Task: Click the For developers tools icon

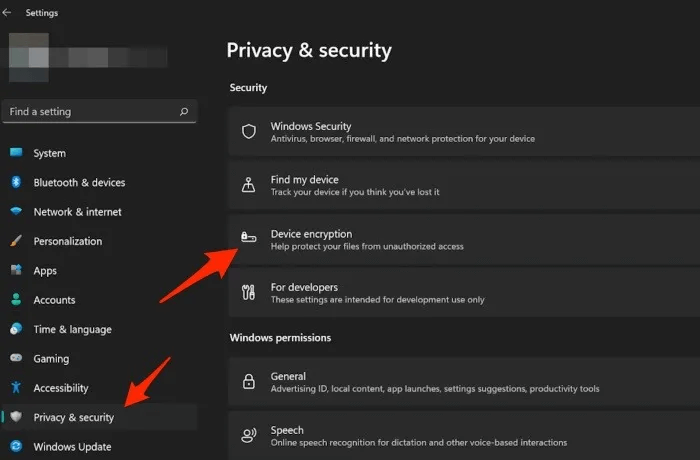Action: [x=249, y=292]
